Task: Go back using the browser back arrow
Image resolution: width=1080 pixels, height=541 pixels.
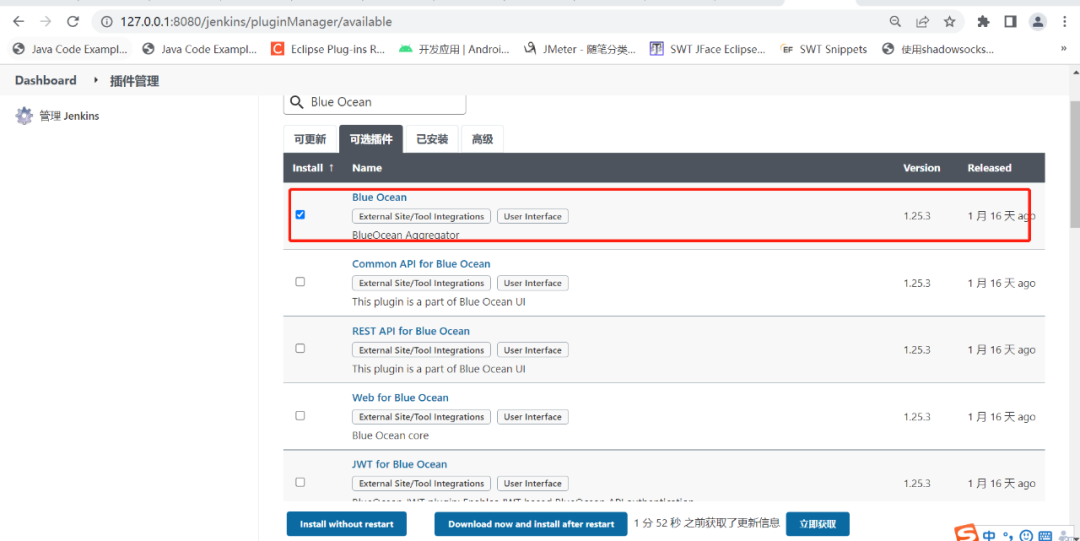Action: (x=19, y=21)
